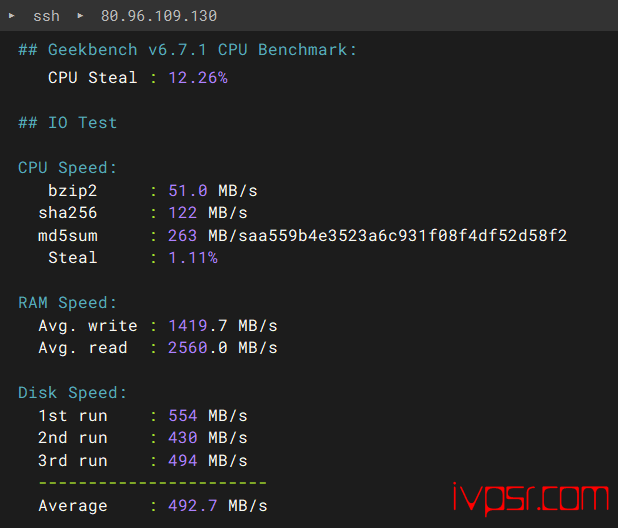Select the ssh breadcrumb label
This screenshot has height=528, width=618.
pos(47,16)
